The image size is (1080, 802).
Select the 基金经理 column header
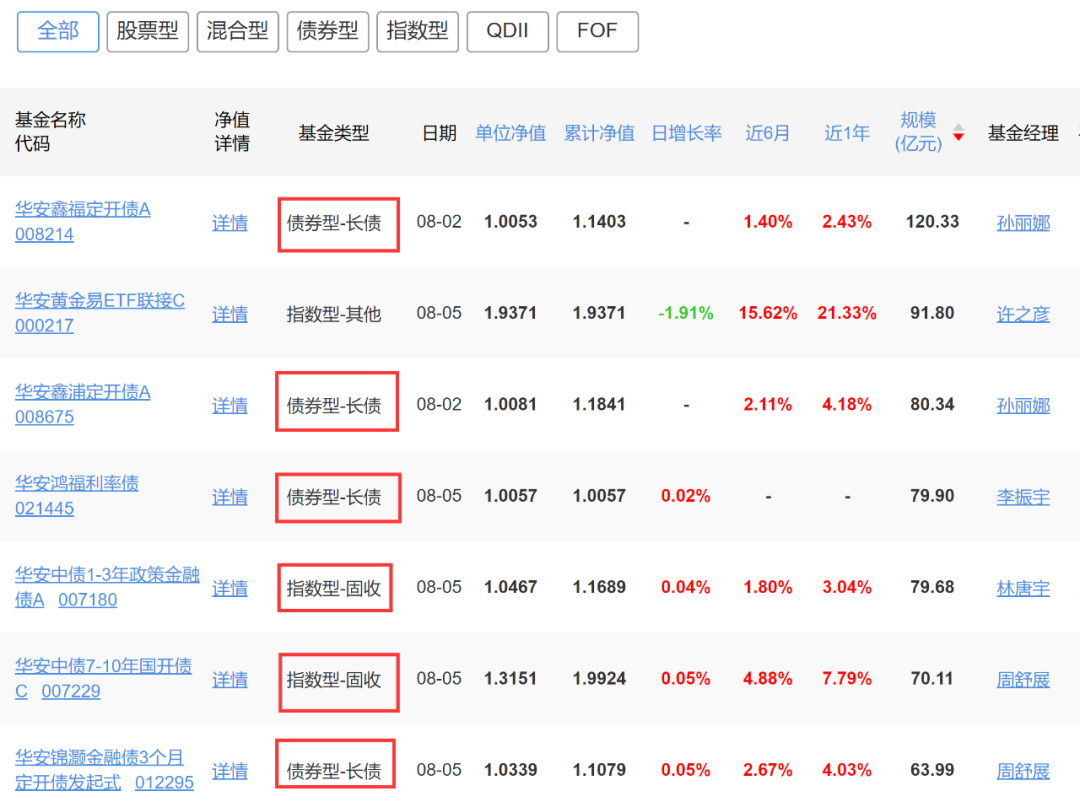(1023, 133)
